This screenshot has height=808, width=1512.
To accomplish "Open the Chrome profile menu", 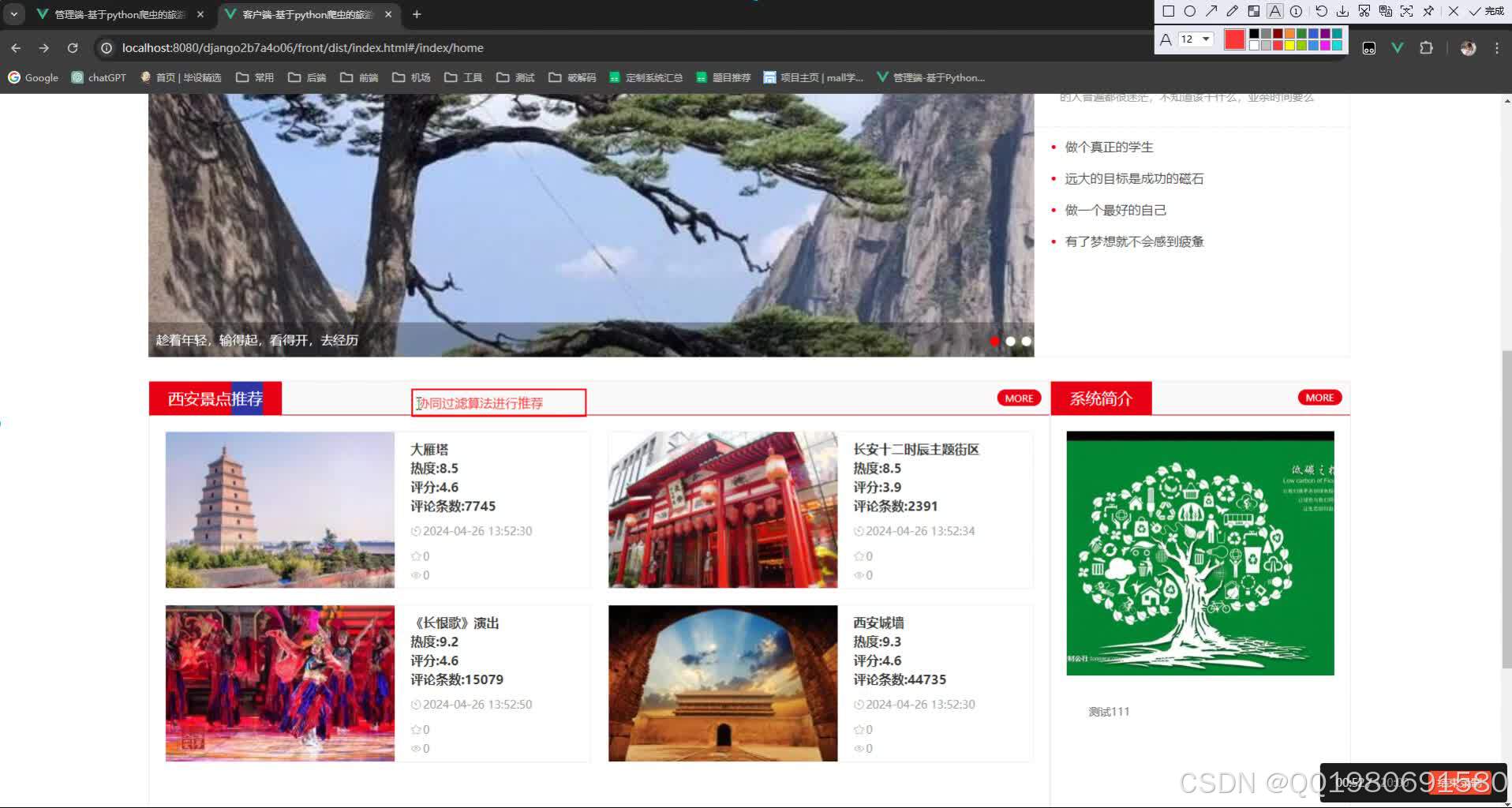I will pos(1467,48).
